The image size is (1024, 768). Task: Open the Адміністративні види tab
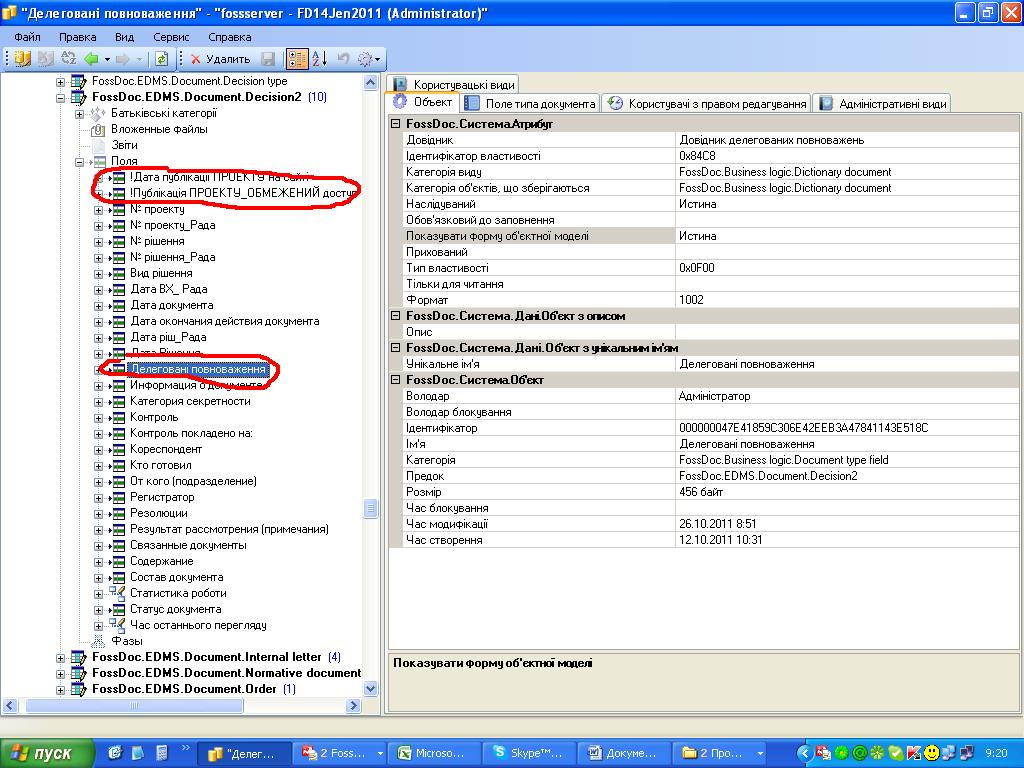point(883,103)
